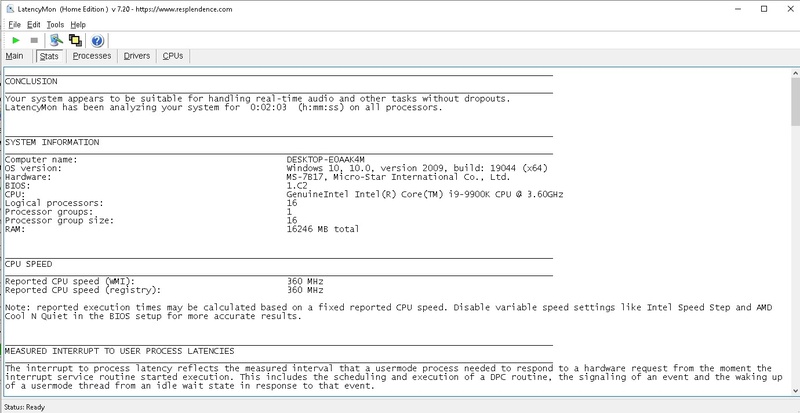800x413 pixels.
Task: Click the LatencyMon title bar app icon
Action: 10,9
